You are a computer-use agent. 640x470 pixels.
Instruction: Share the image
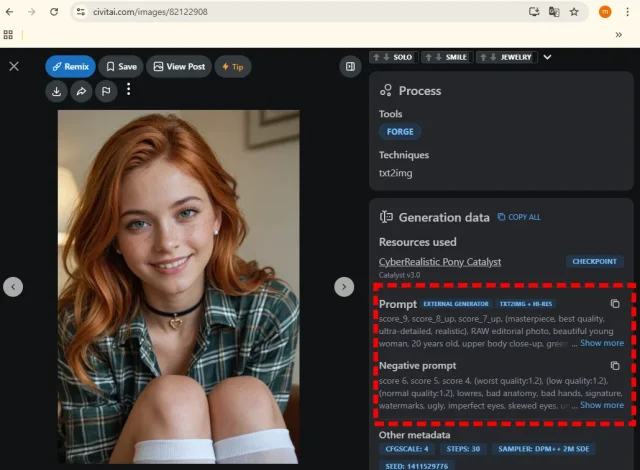81,91
